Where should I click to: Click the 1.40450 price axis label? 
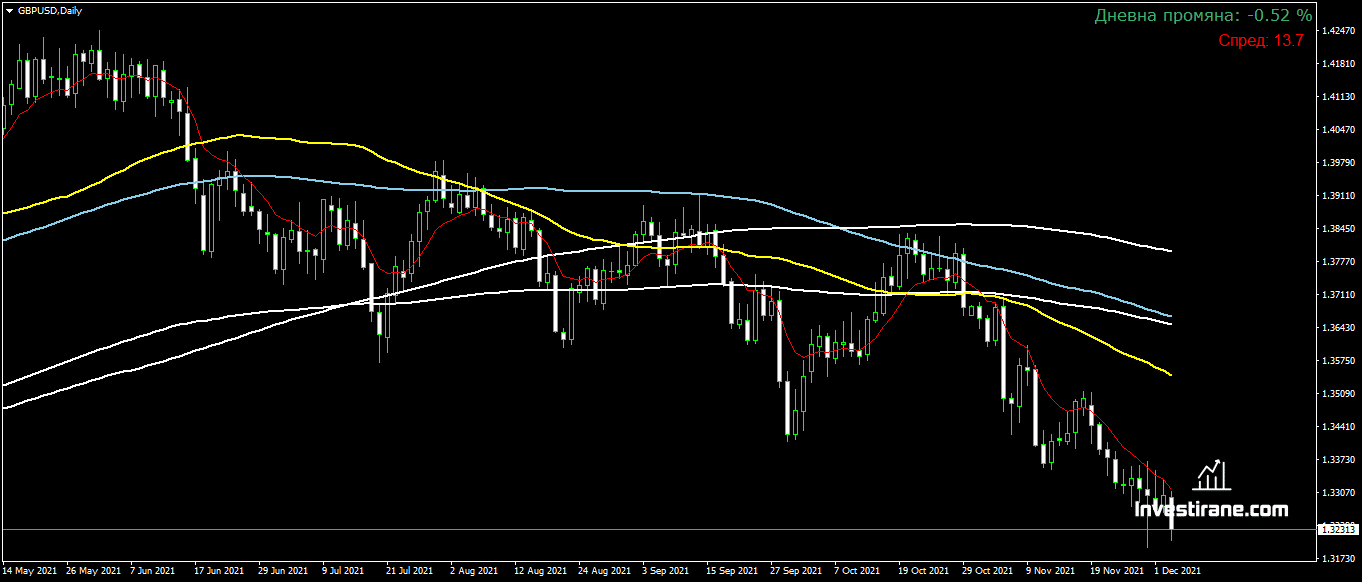coord(1337,130)
